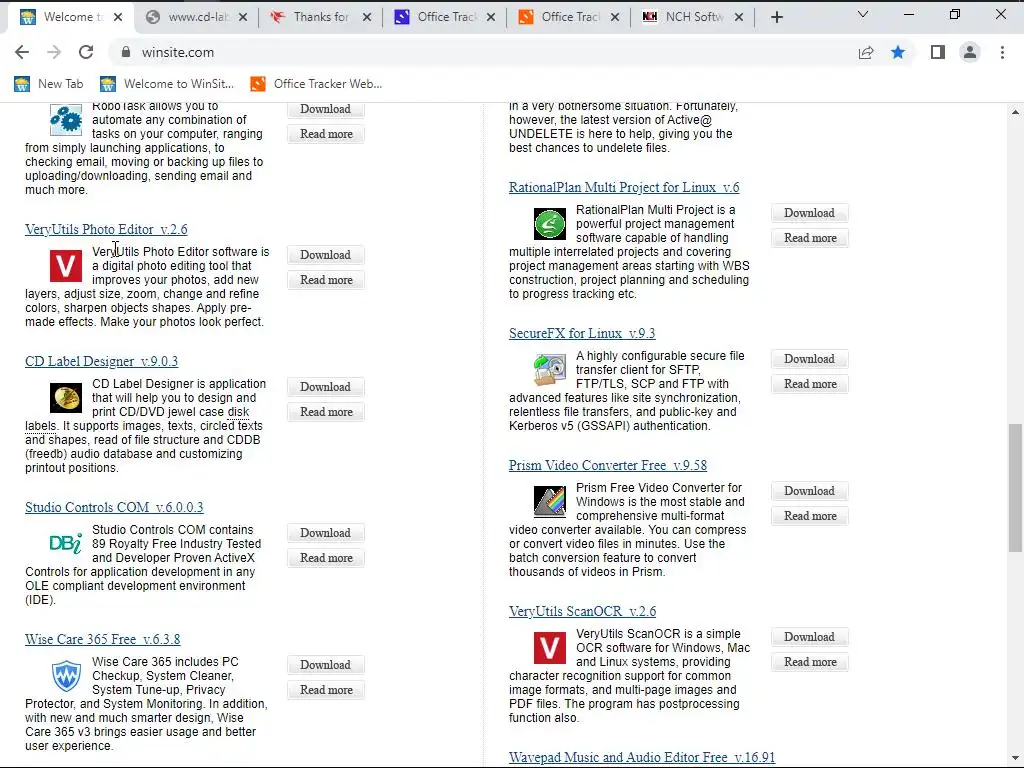Download Studio Controls COM
1024x768 pixels.
pyautogui.click(x=326, y=533)
